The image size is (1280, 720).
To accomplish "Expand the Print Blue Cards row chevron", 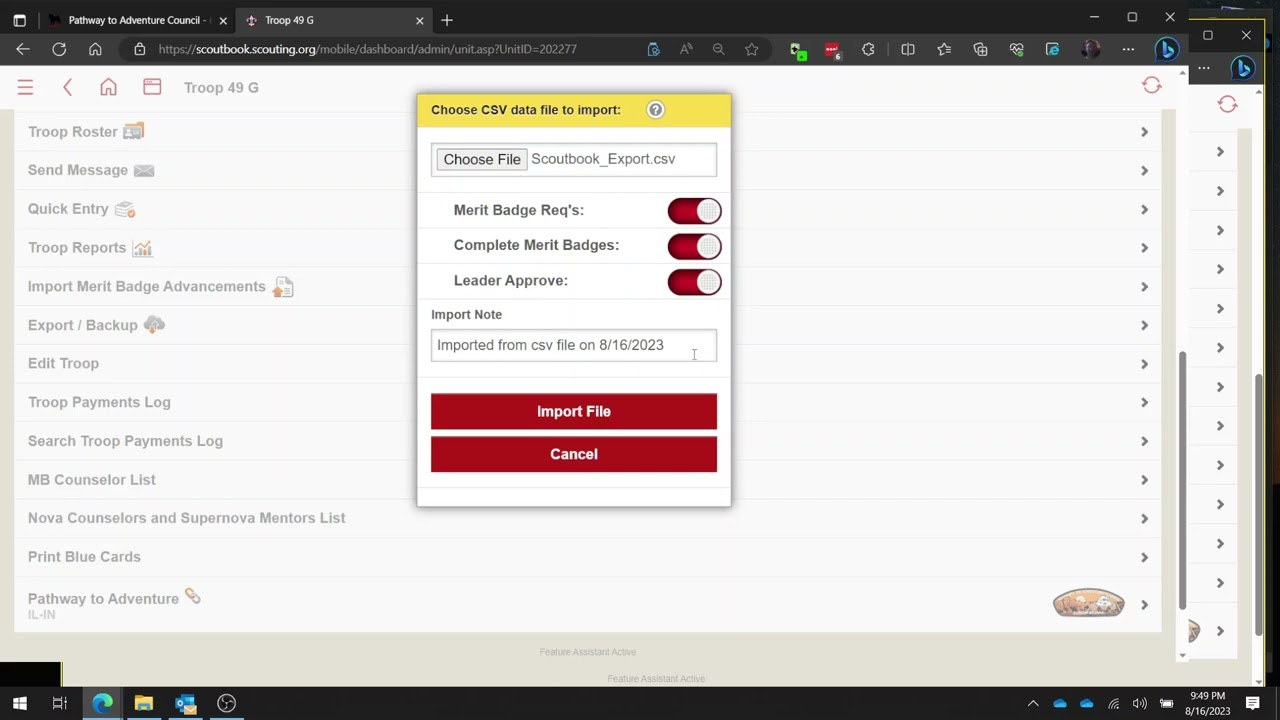I will coord(1144,558).
